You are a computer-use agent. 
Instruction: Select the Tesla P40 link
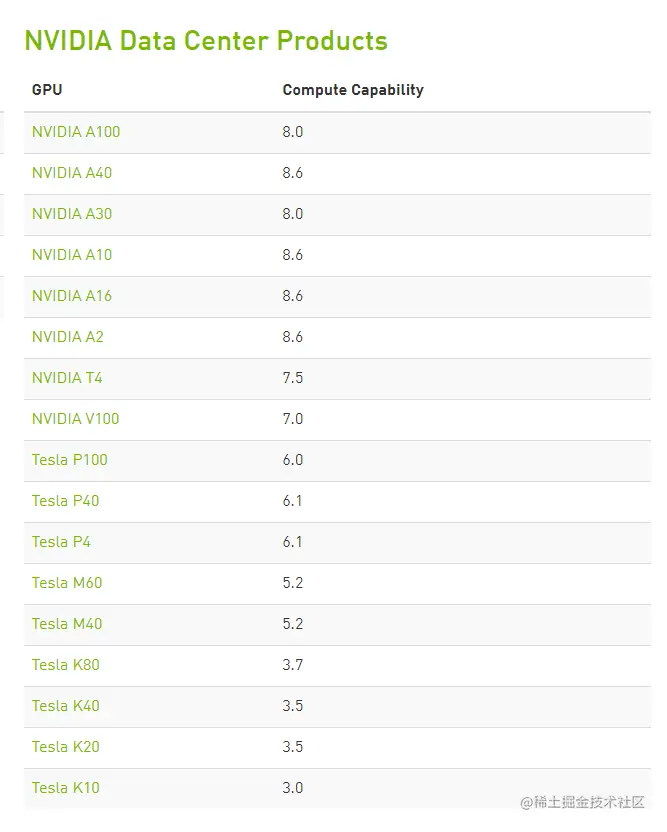coord(66,501)
